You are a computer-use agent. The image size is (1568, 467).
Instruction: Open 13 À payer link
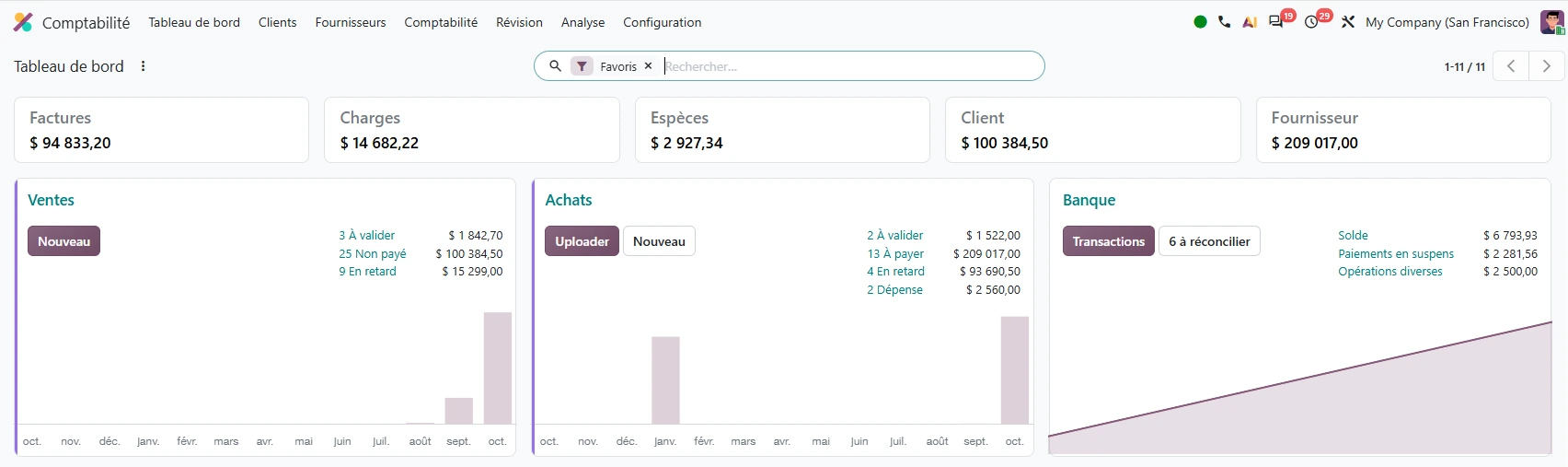895,254
